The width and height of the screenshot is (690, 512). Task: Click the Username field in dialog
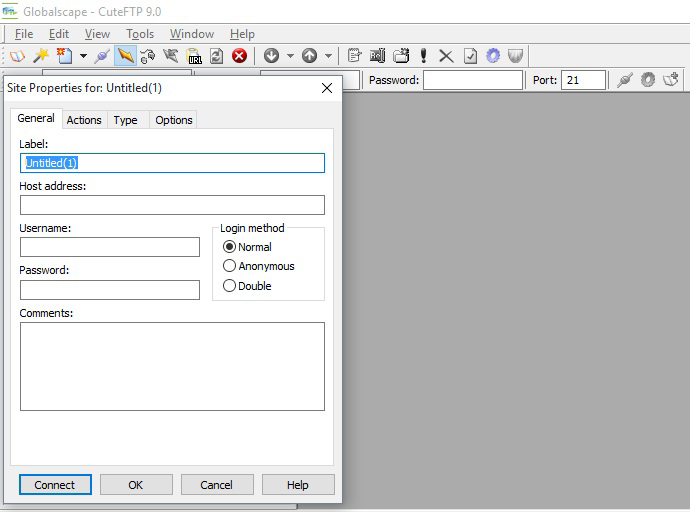(110, 247)
